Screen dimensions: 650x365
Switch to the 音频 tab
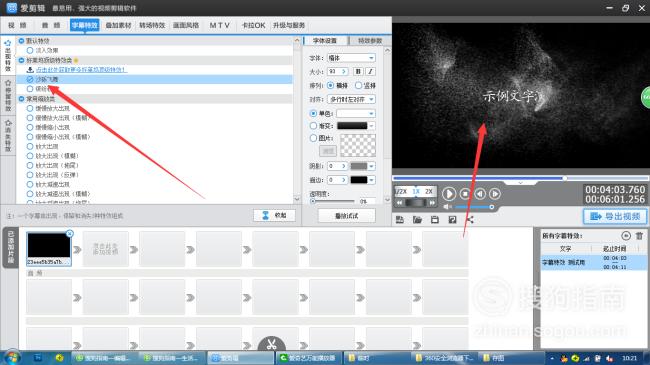tap(51, 25)
